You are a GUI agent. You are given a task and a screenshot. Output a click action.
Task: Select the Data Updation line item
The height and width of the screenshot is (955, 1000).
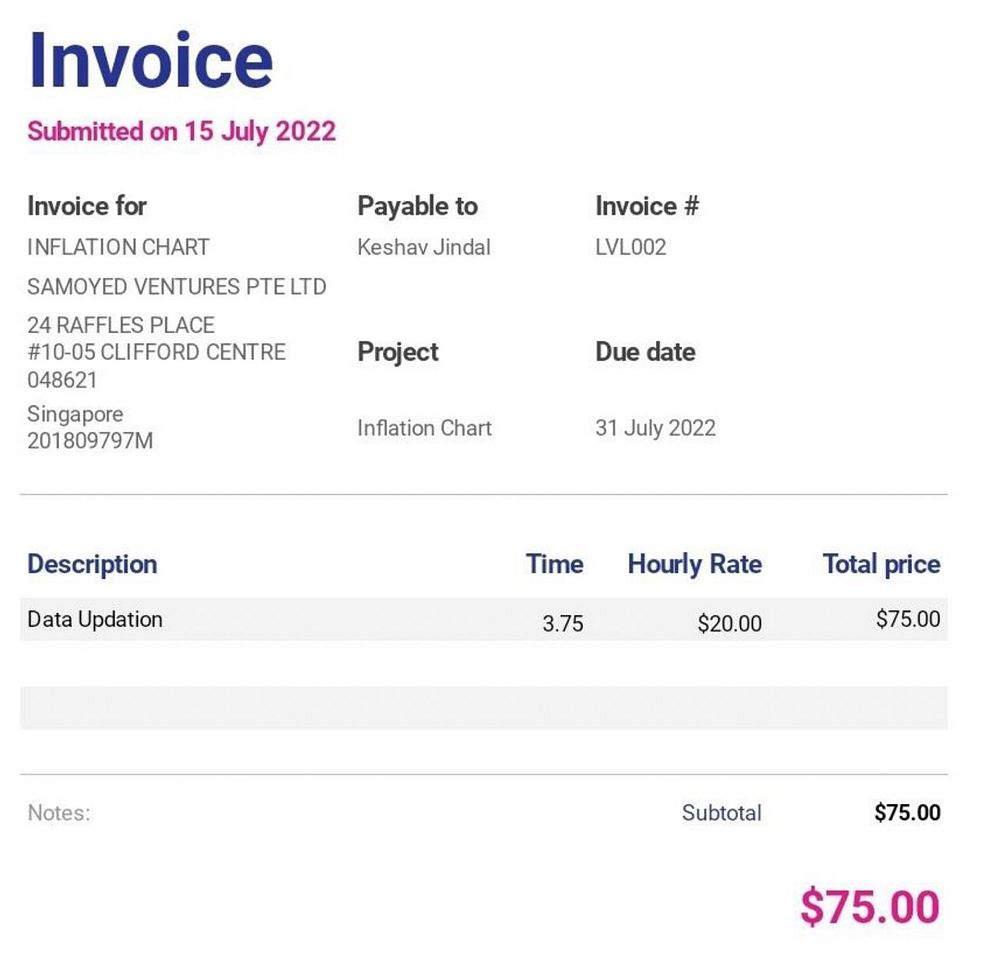pos(95,619)
